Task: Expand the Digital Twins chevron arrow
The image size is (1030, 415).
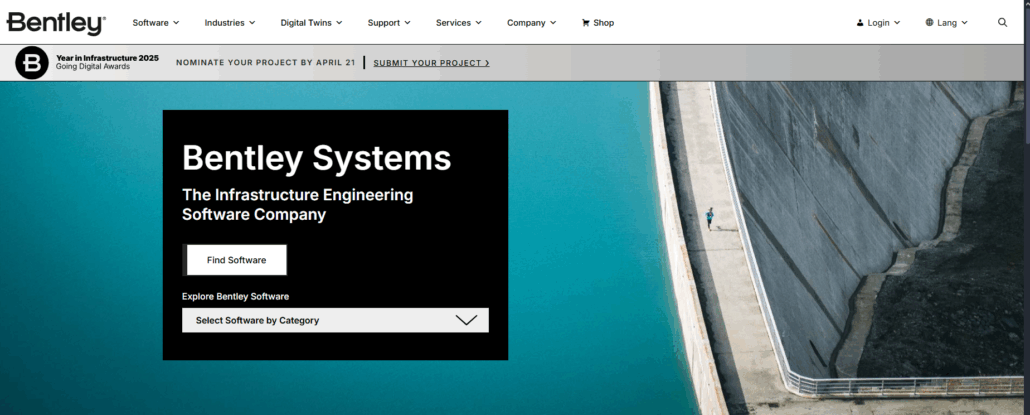Action: 339,22
